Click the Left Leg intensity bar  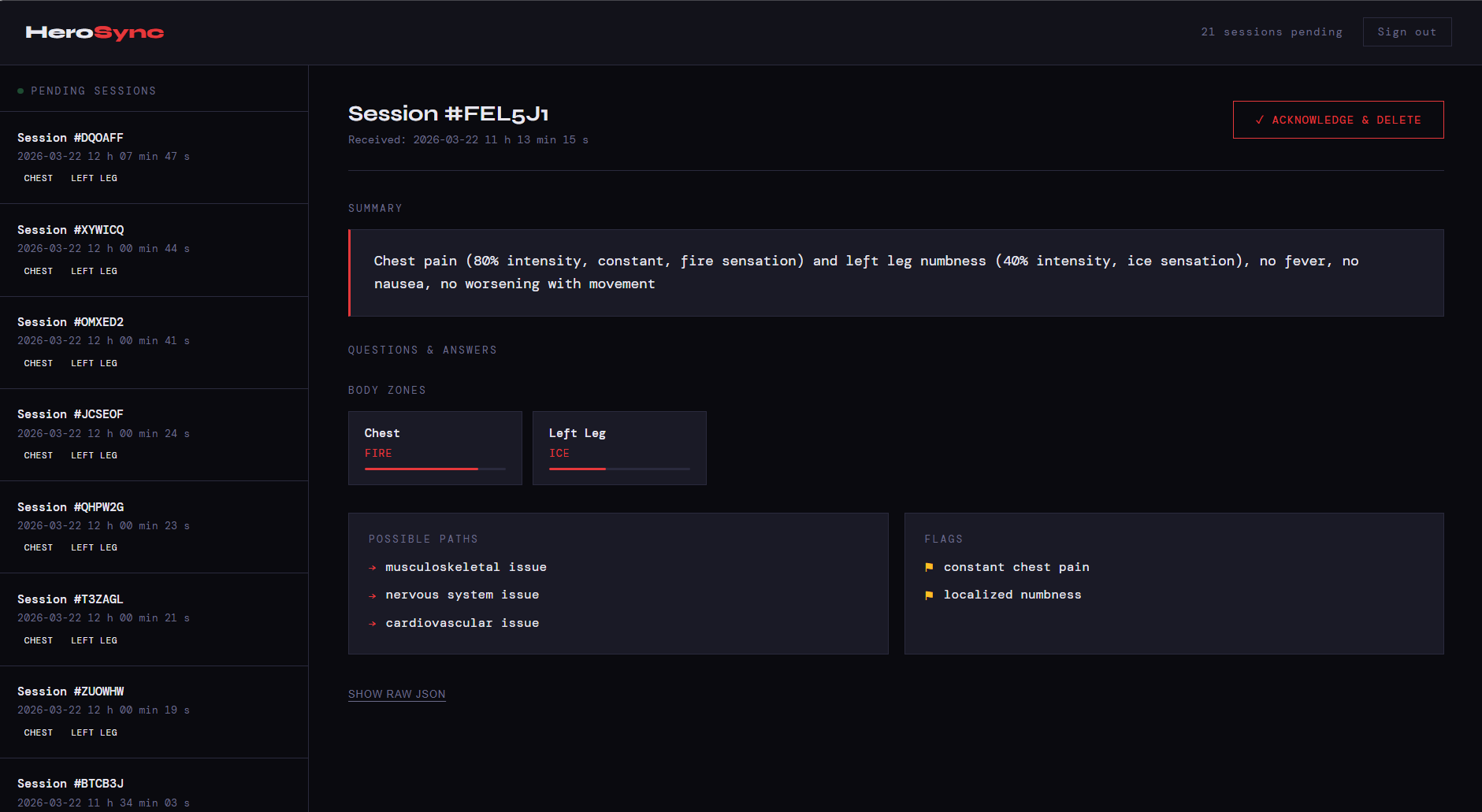(619, 469)
